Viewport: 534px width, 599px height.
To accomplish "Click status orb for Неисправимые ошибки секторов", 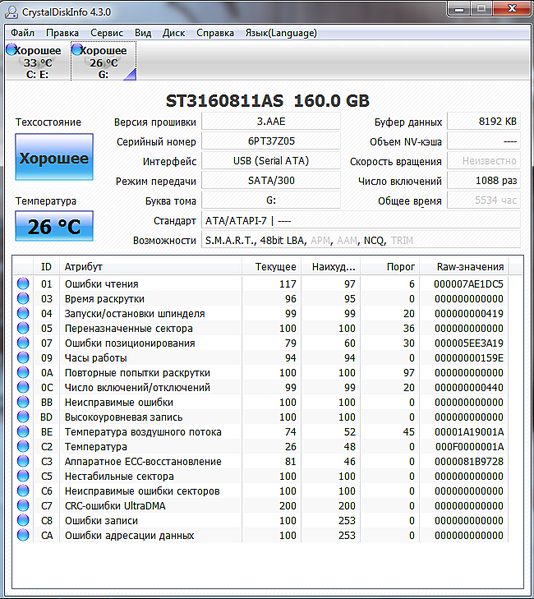I will [x=23, y=491].
